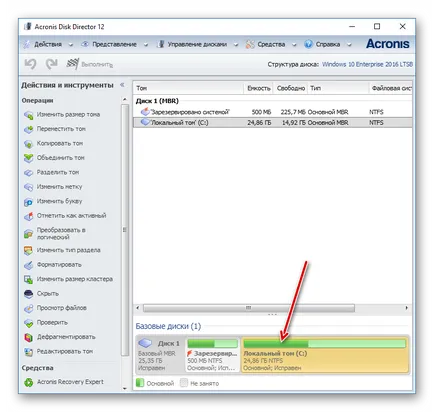
Task: Open the Acronis Recovery Expert icon
Action: [x=29, y=382]
